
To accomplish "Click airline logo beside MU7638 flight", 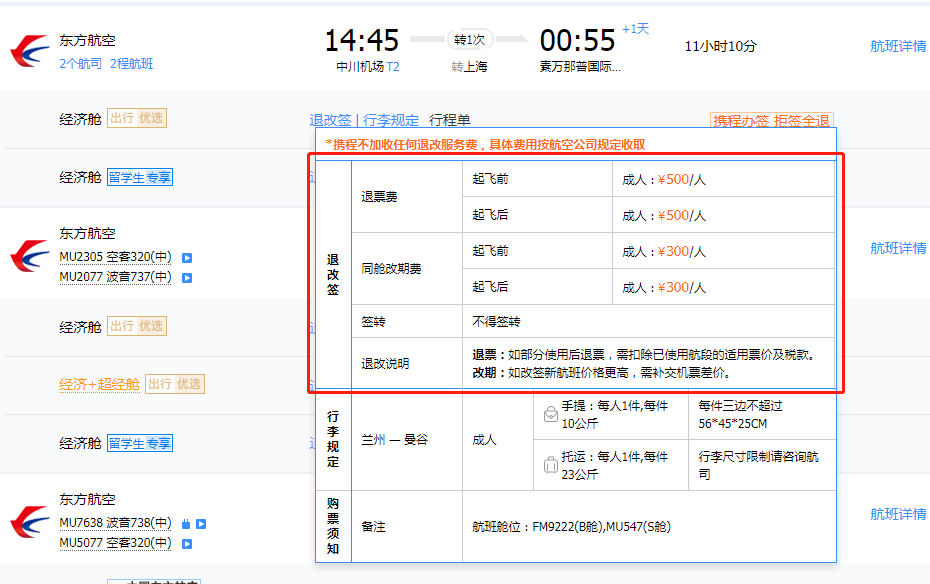I will 30,522.
